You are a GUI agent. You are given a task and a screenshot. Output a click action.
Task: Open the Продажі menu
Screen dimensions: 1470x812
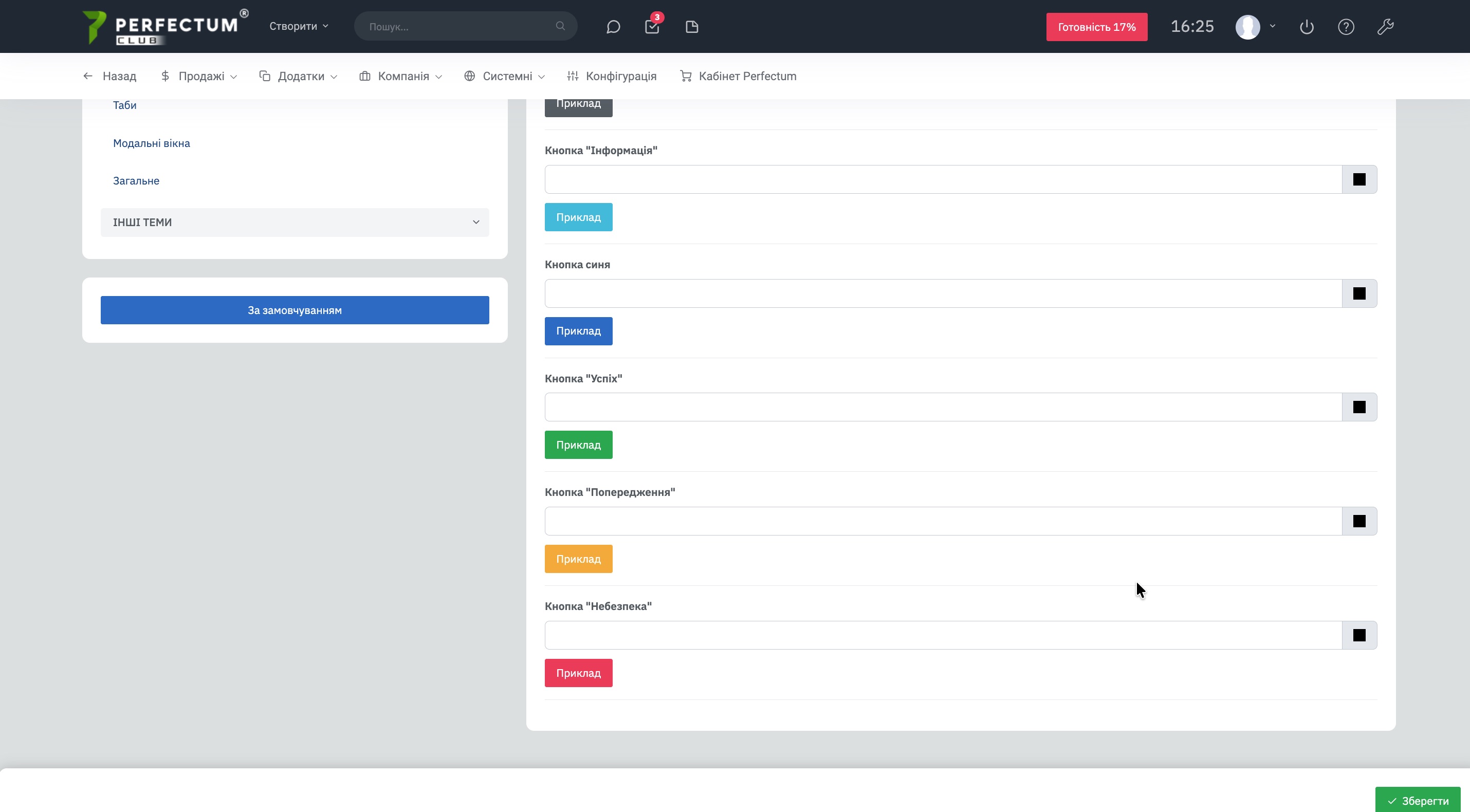point(198,76)
